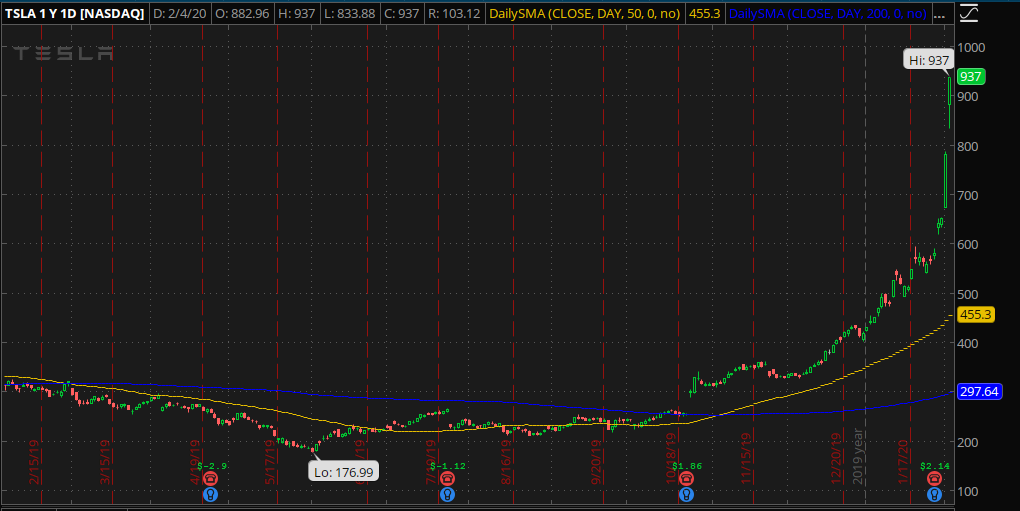The image size is (1020, 511).
Task: Click the 2/15/19 date marker label
Action: point(34,462)
